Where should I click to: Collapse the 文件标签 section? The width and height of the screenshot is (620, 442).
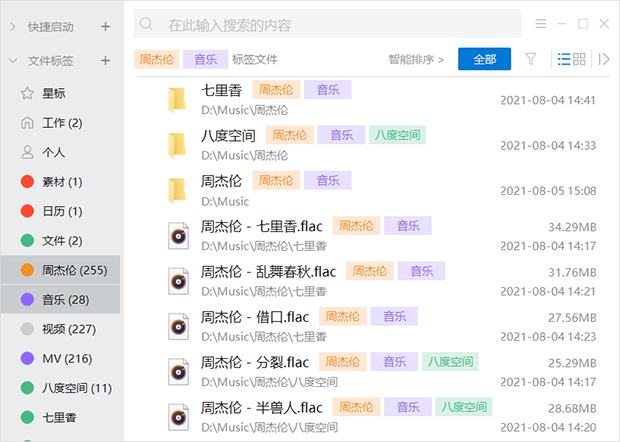point(13,60)
